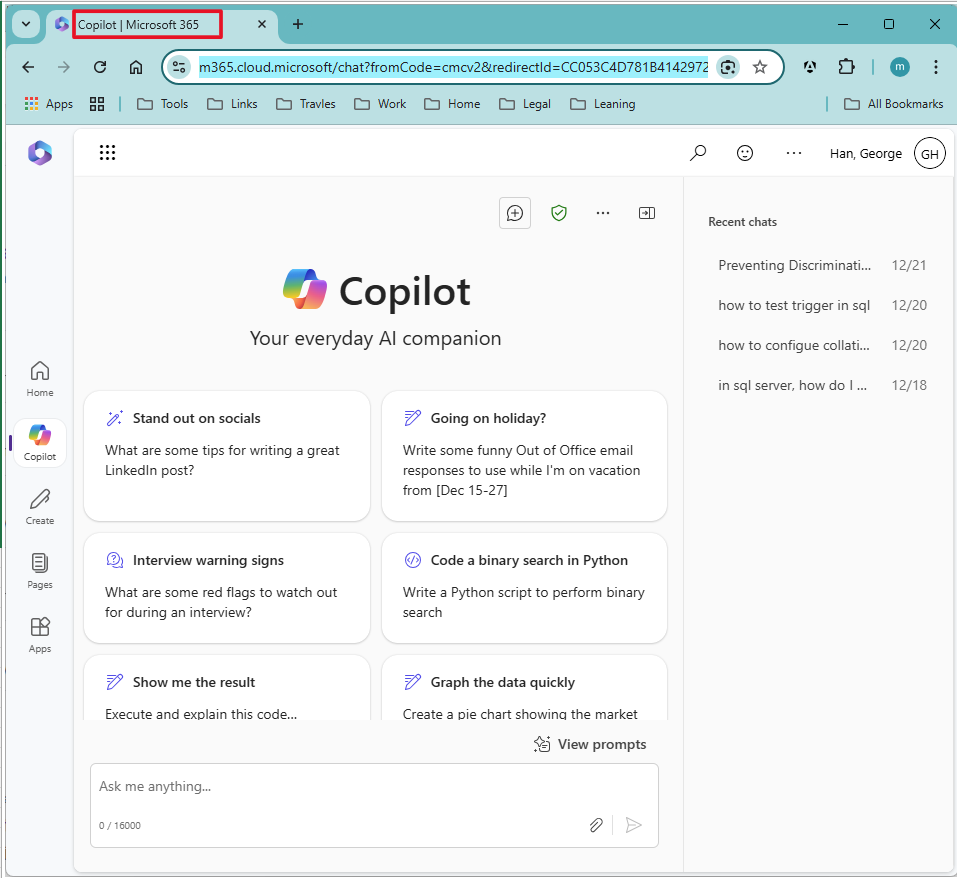The image size is (957, 878).
Task: Open the app launcher waffle icon
Action: click(107, 153)
